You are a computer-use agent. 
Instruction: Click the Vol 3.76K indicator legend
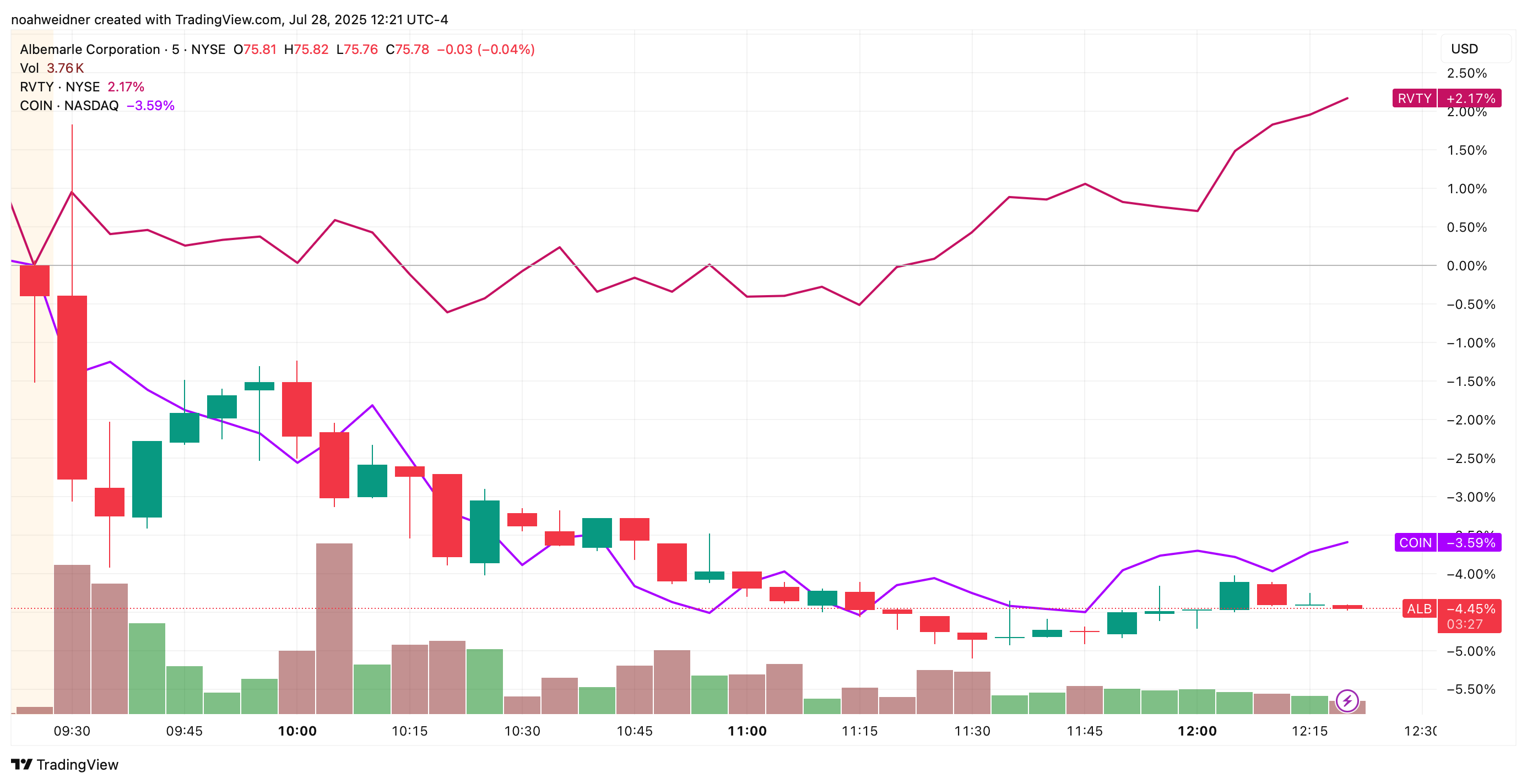click(52, 68)
